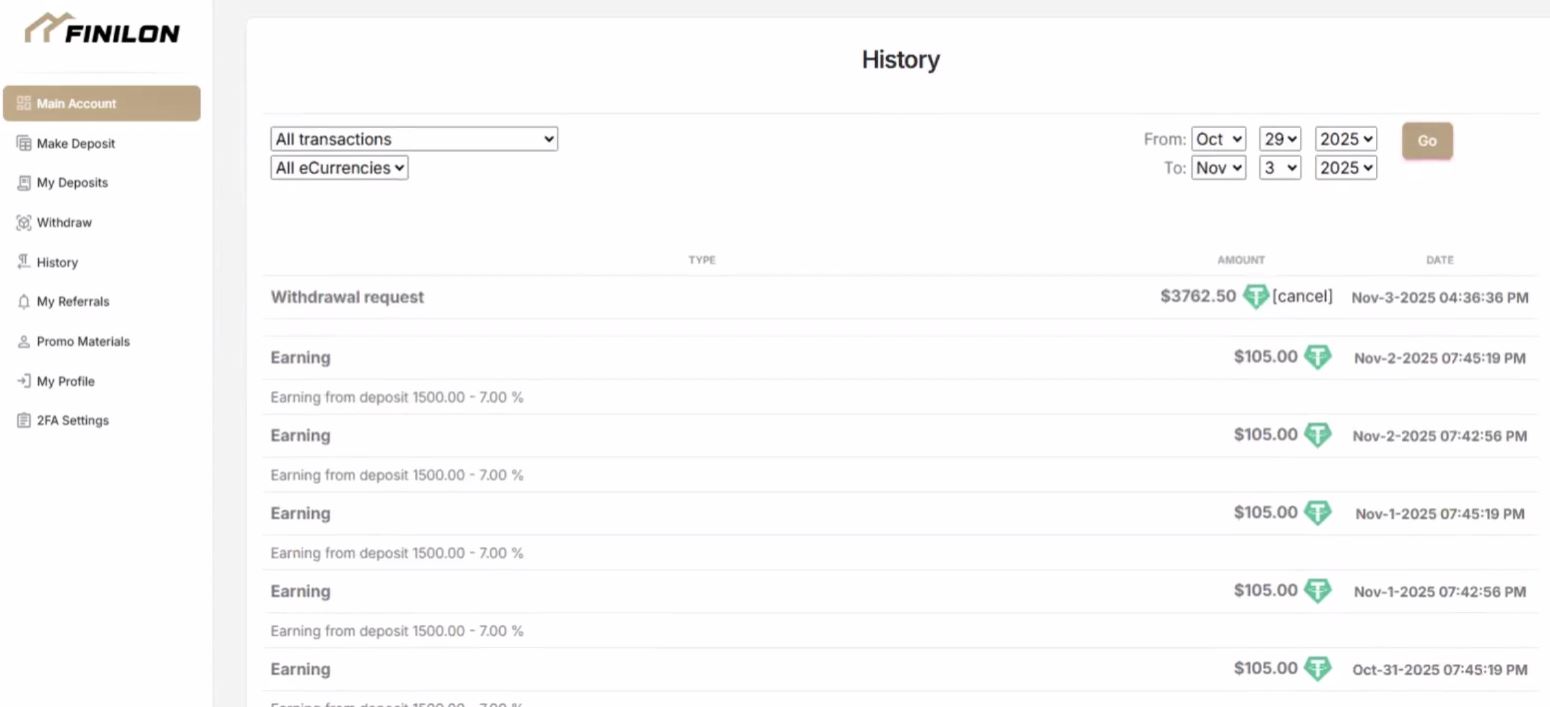Click the My Profile icon in sidebar

click(x=24, y=381)
